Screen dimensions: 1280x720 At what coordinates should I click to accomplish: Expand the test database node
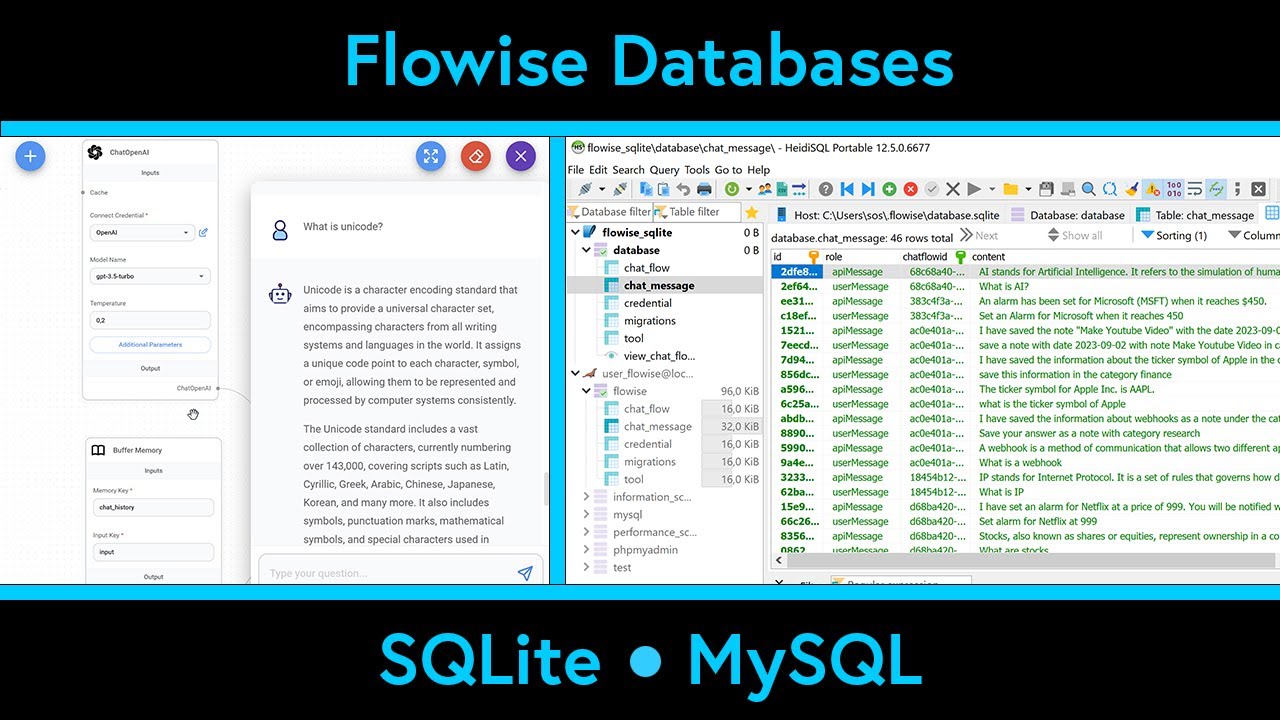[x=587, y=568]
